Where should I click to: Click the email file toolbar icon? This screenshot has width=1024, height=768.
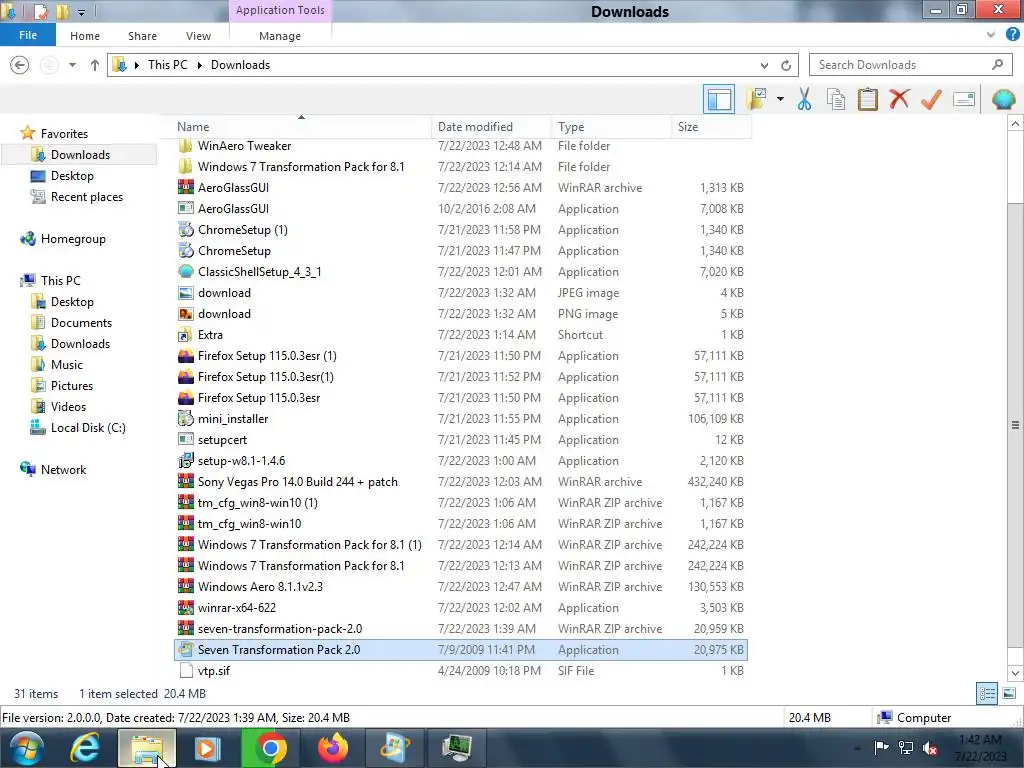coord(964,99)
